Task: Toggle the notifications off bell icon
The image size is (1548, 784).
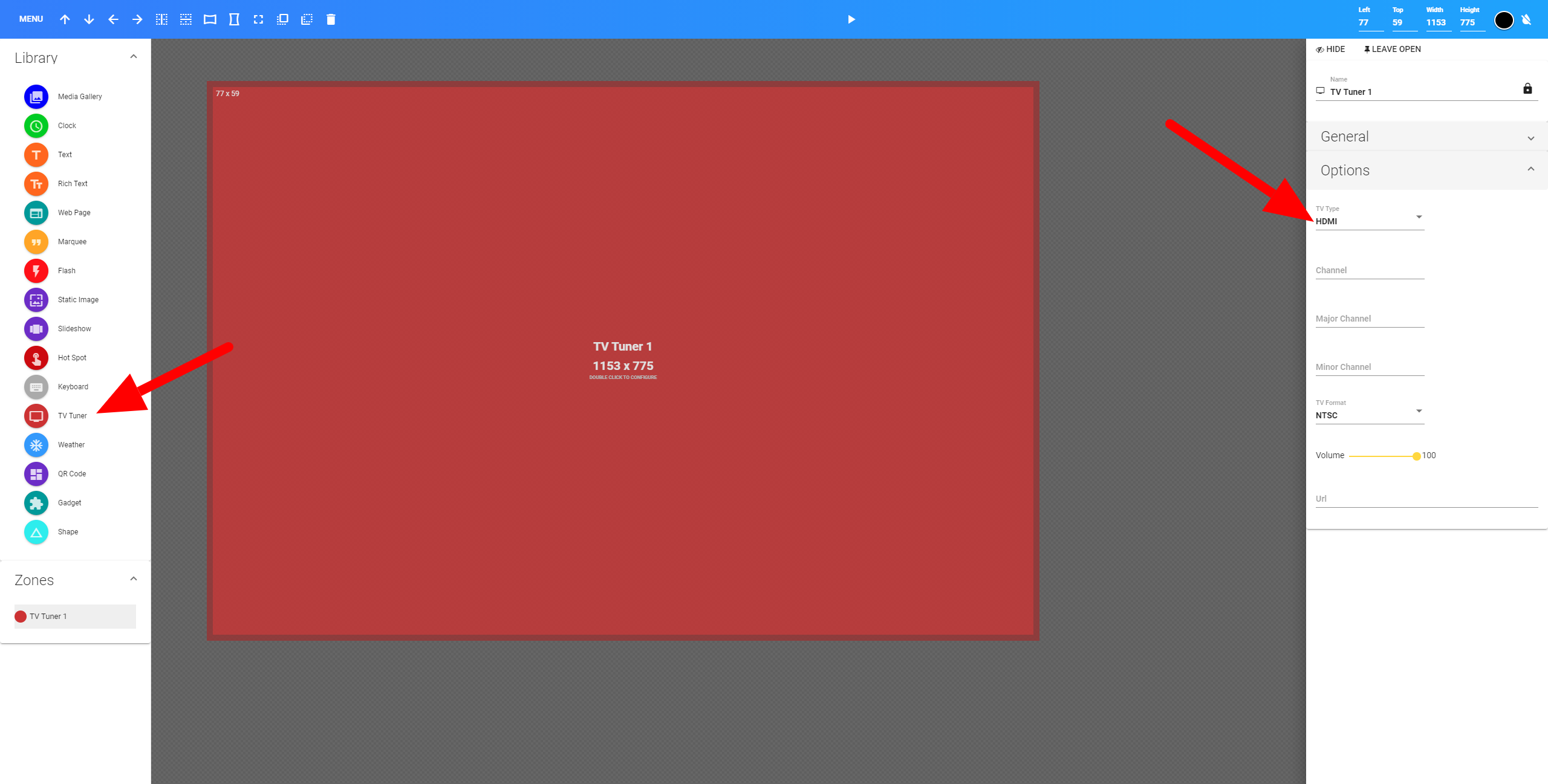Action: pos(1527,19)
